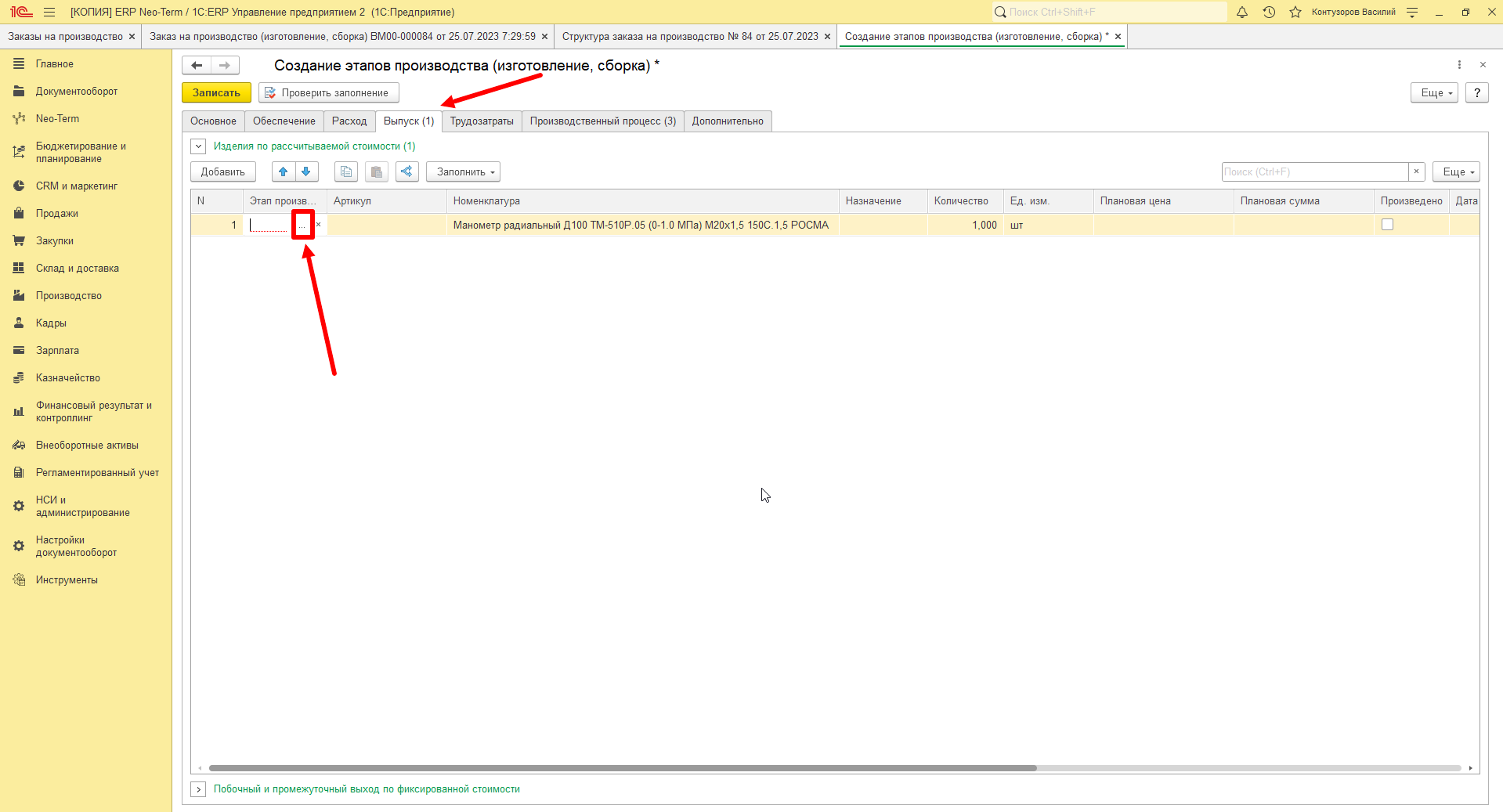Clear the Этап производства cell with x
This screenshot has width=1503, height=812.
click(318, 225)
